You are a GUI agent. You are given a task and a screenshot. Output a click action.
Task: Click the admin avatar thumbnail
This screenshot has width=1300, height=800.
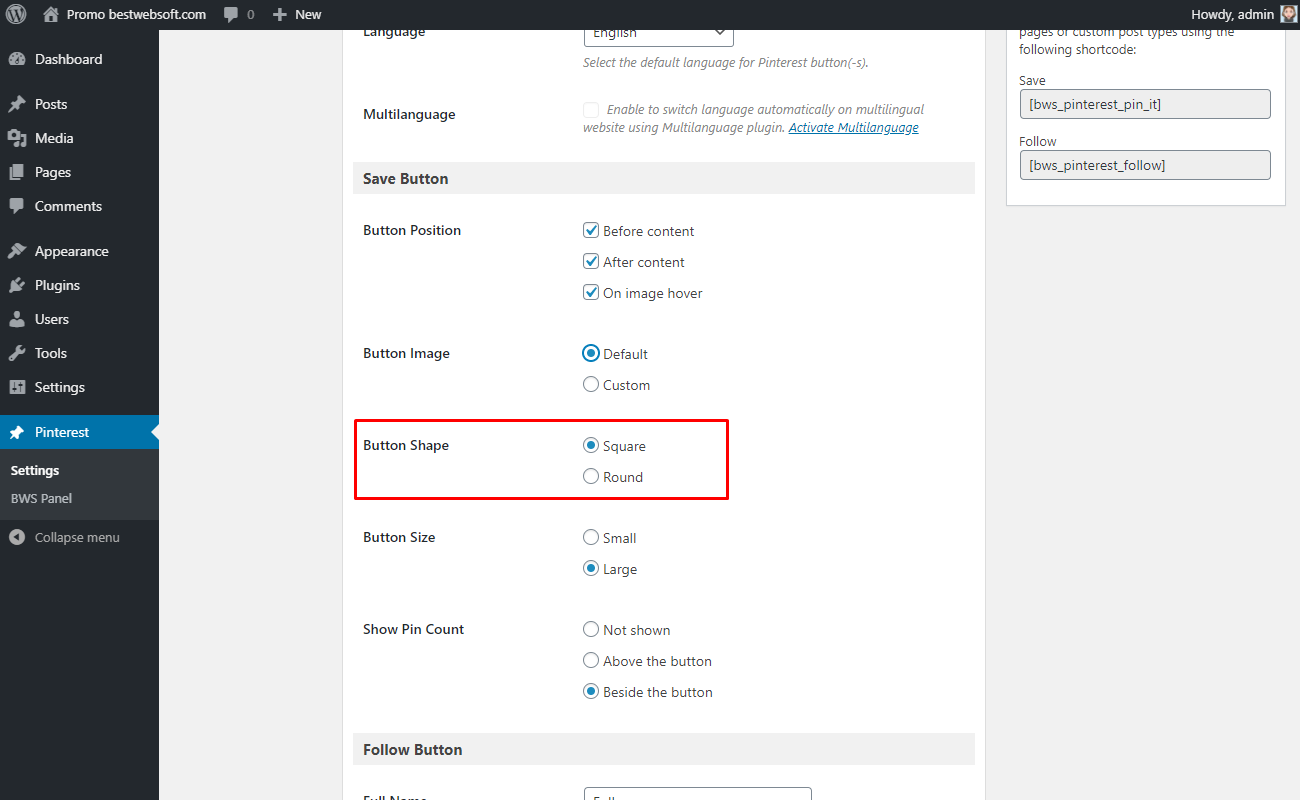pyautogui.click(x=1289, y=14)
